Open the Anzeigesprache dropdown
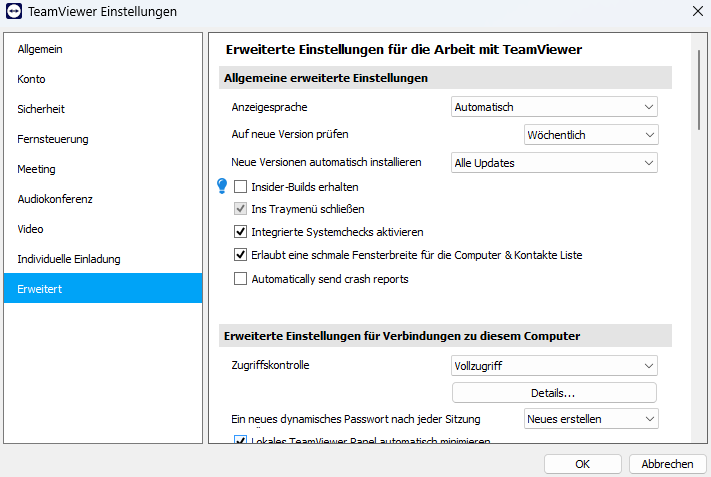This screenshot has height=477, width=711. pos(554,107)
